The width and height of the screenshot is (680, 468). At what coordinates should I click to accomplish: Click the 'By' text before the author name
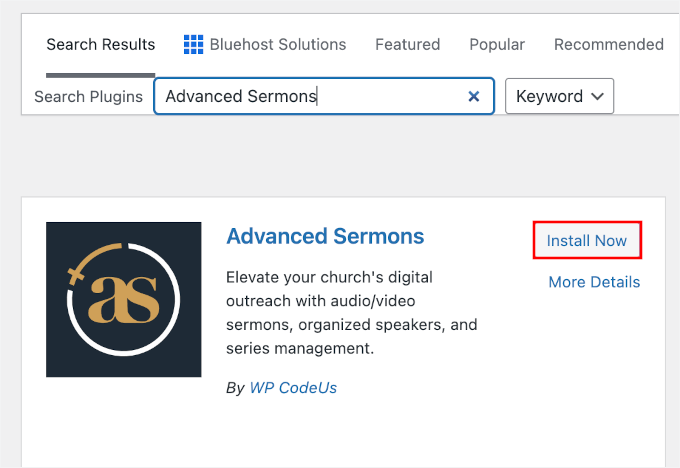click(x=235, y=388)
